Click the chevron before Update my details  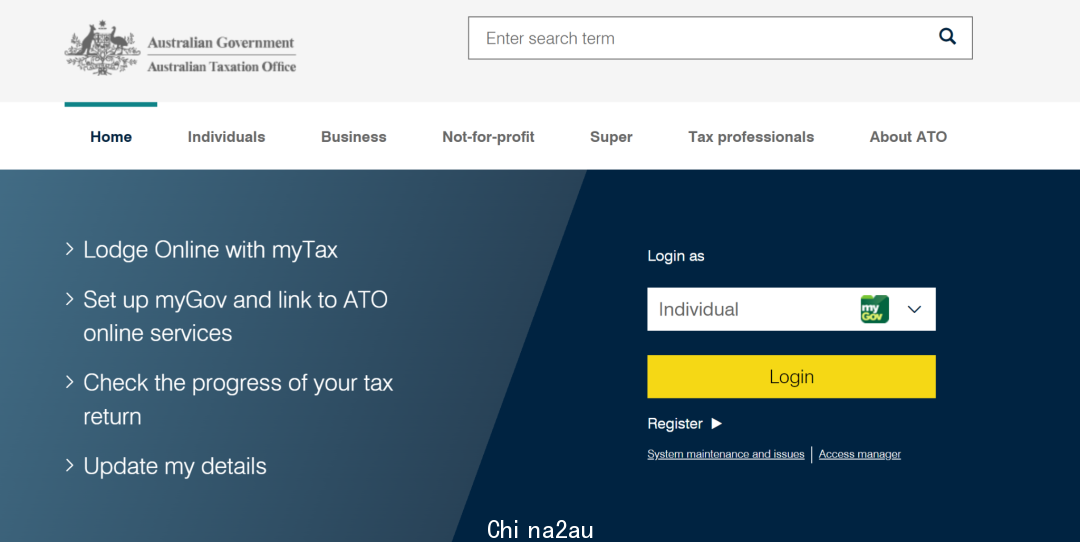(70, 465)
